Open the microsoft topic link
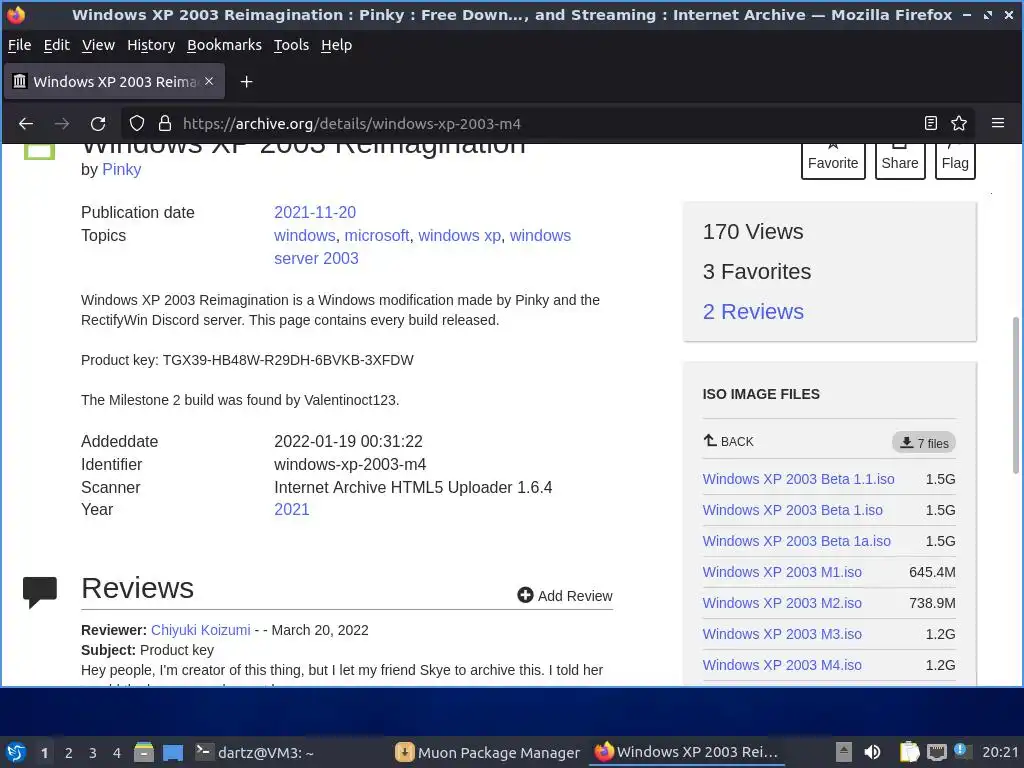1024x768 pixels. [377, 235]
